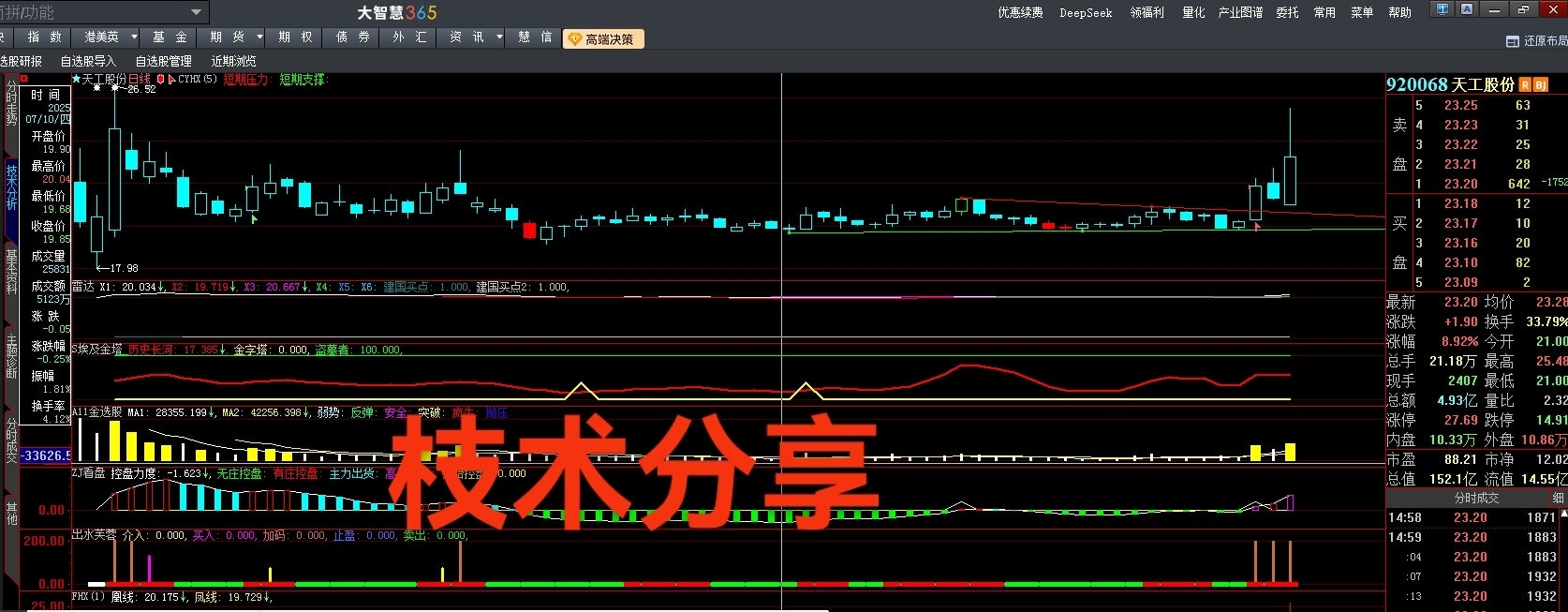Click the orange BJ badge beside 天工股份

(1541, 85)
